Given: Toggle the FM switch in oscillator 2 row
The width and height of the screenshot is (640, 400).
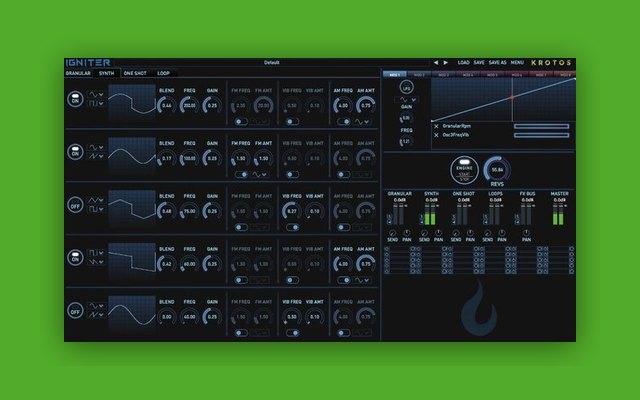Looking at the screenshot, I should click(241, 174).
